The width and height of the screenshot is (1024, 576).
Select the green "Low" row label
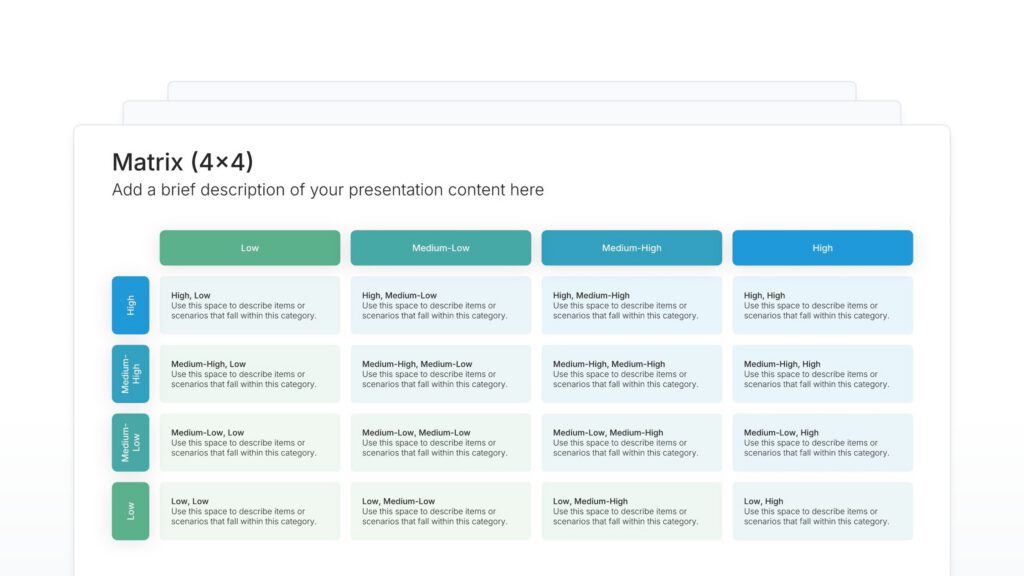pyautogui.click(x=130, y=511)
